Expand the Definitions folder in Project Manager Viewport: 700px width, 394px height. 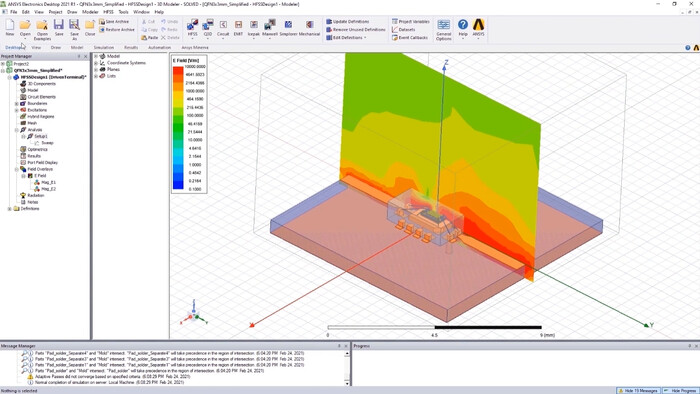(x=9, y=208)
